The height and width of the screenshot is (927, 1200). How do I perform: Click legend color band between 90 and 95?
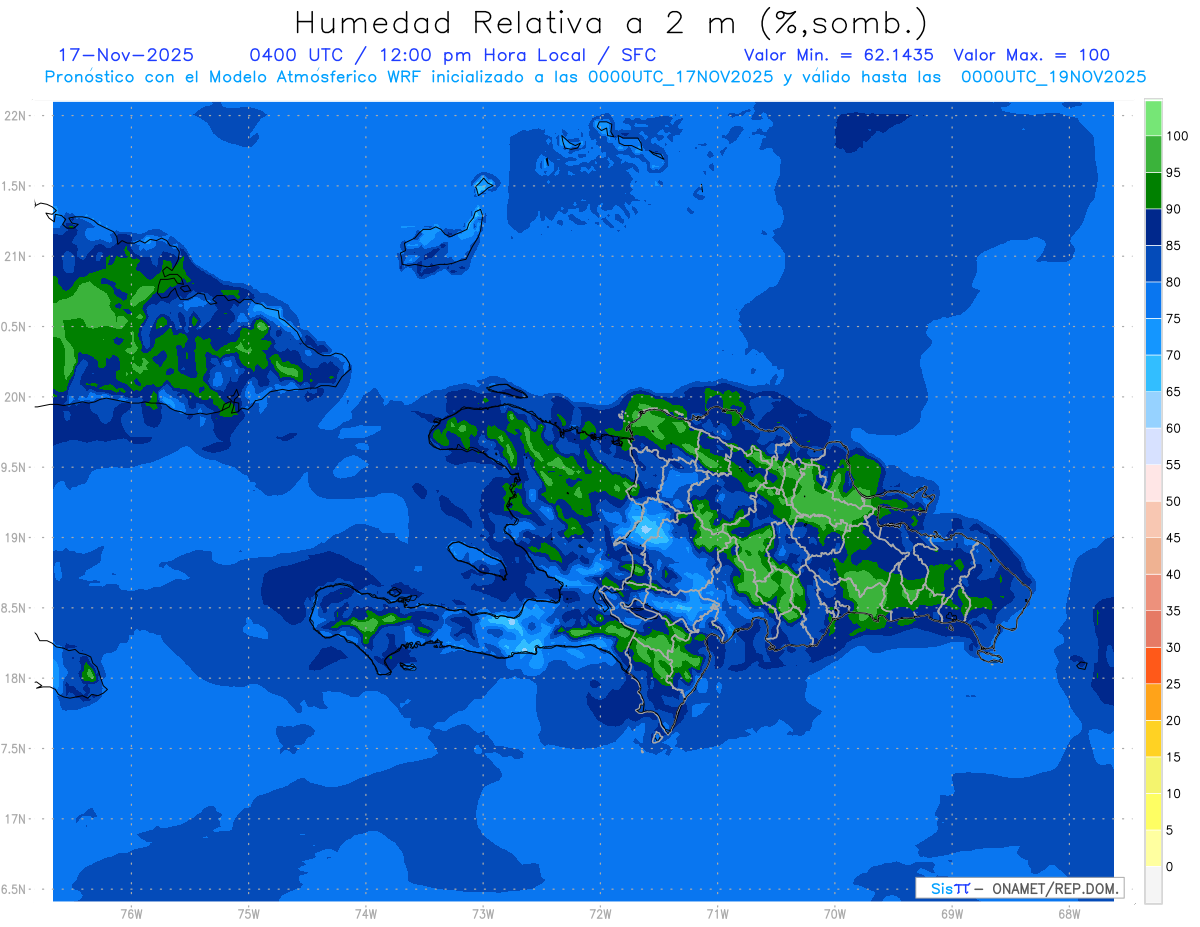tap(1153, 190)
